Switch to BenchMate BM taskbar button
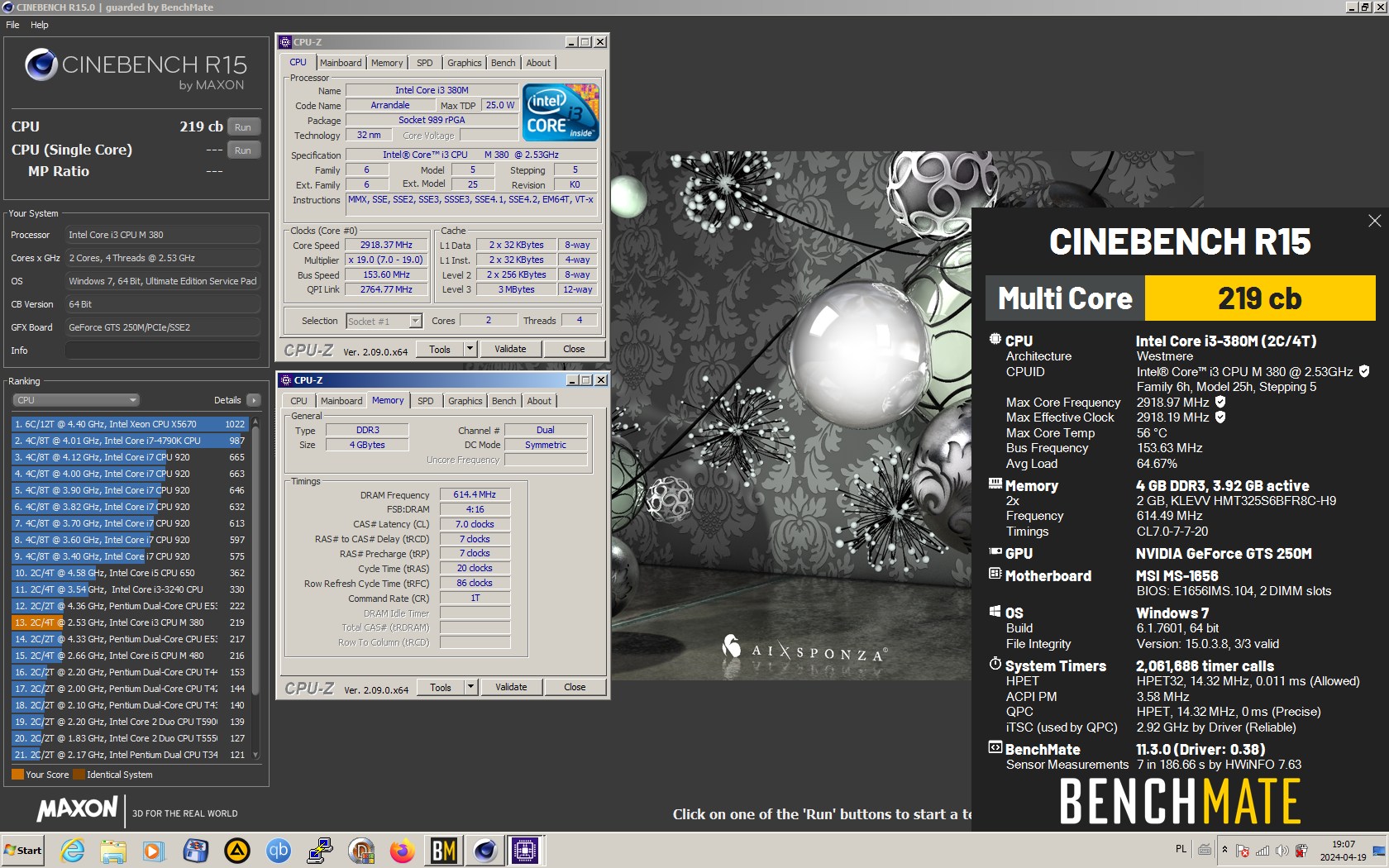Viewport: 1389px width, 868px height. (x=443, y=850)
